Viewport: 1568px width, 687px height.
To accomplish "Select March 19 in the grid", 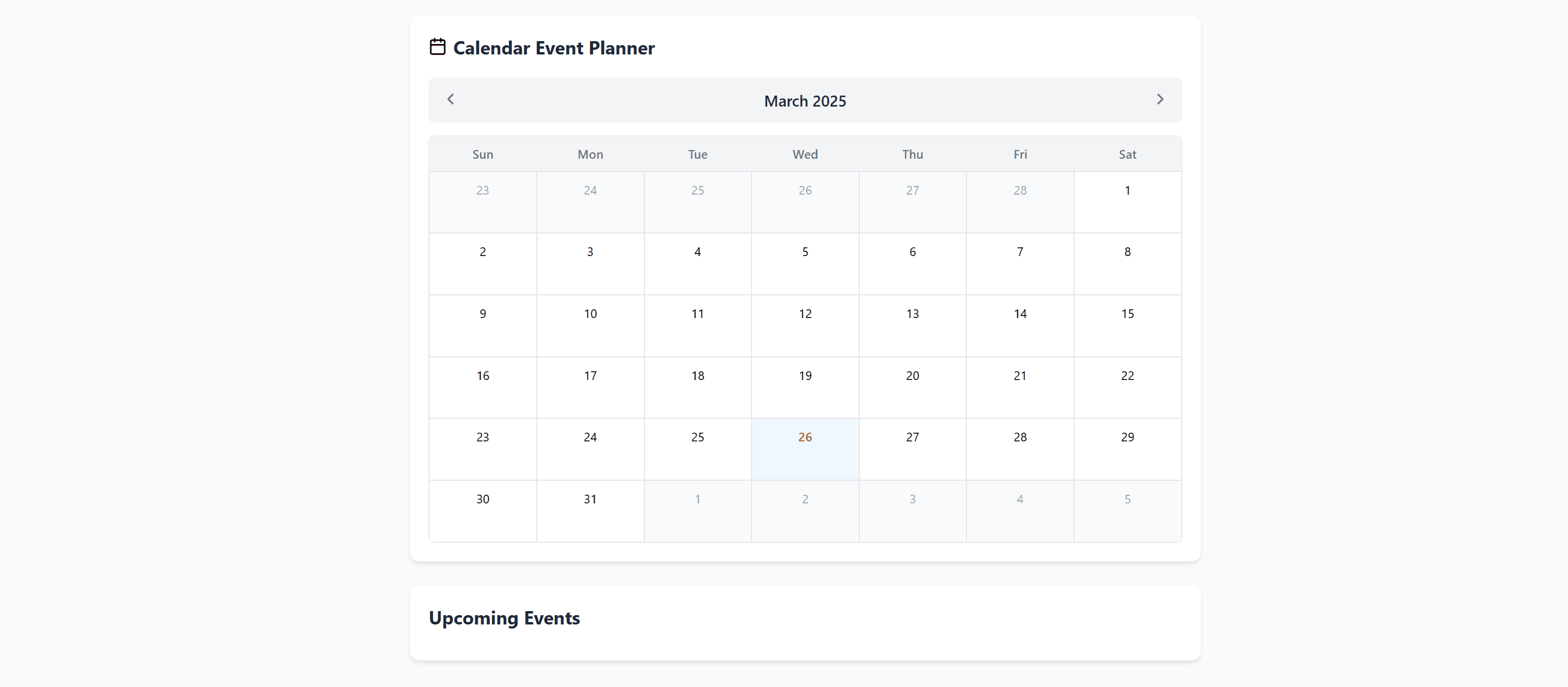I will 805,388.
